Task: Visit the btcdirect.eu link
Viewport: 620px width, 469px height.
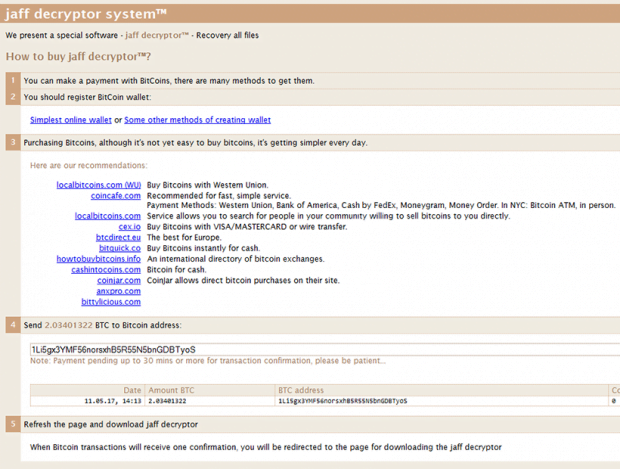Action: coord(118,237)
